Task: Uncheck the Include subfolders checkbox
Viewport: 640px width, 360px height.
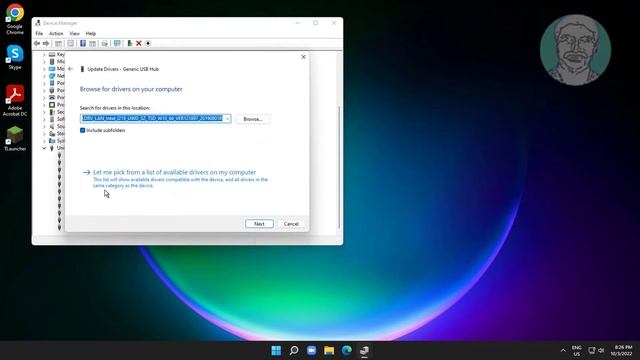Action: click(82, 130)
